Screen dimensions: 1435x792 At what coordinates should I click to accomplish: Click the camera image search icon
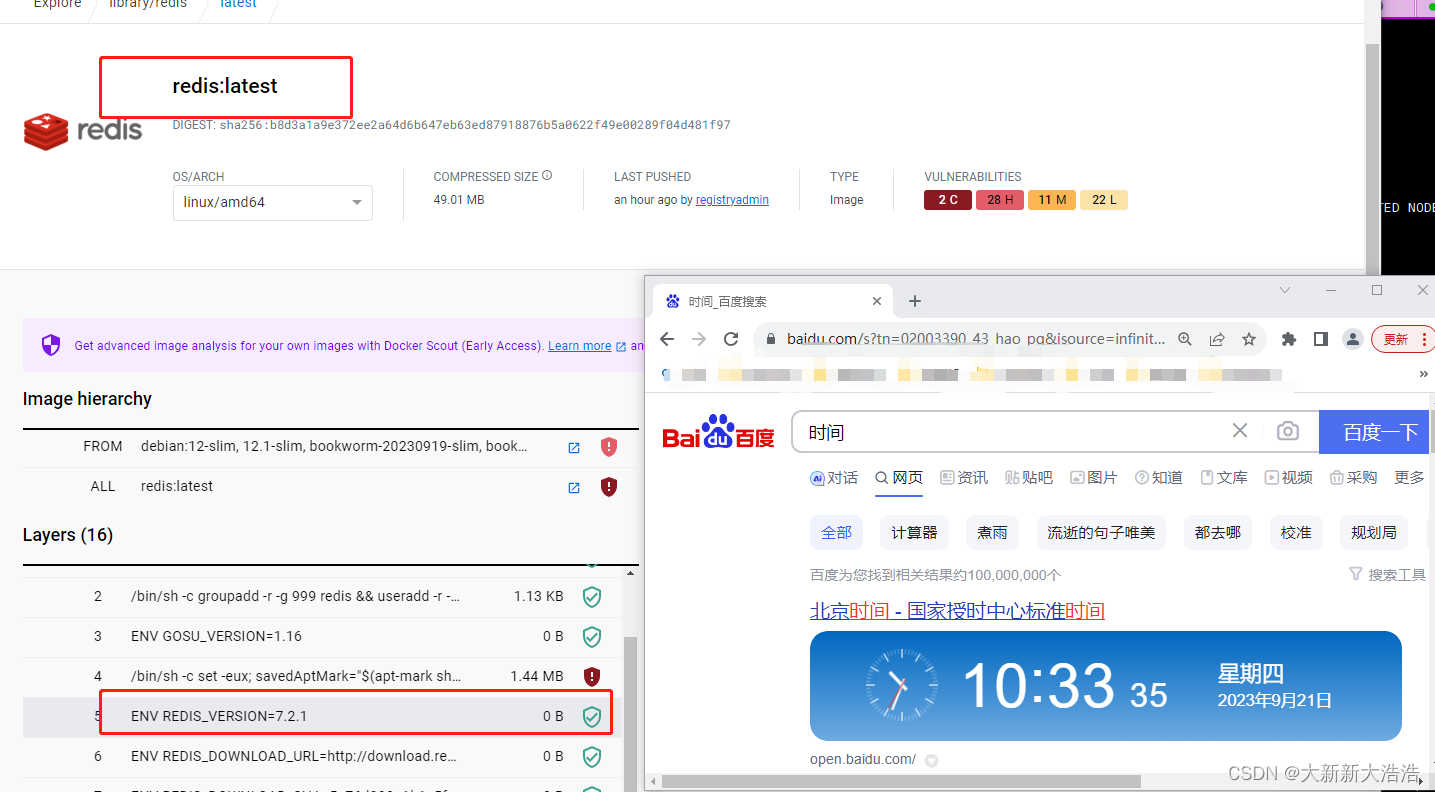[x=1288, y=431]
